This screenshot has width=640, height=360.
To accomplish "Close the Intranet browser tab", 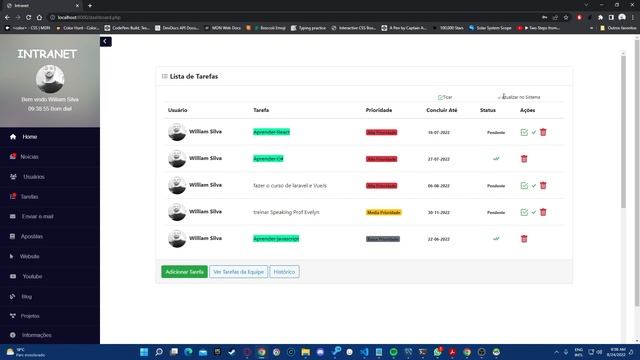I will [77, 6].
